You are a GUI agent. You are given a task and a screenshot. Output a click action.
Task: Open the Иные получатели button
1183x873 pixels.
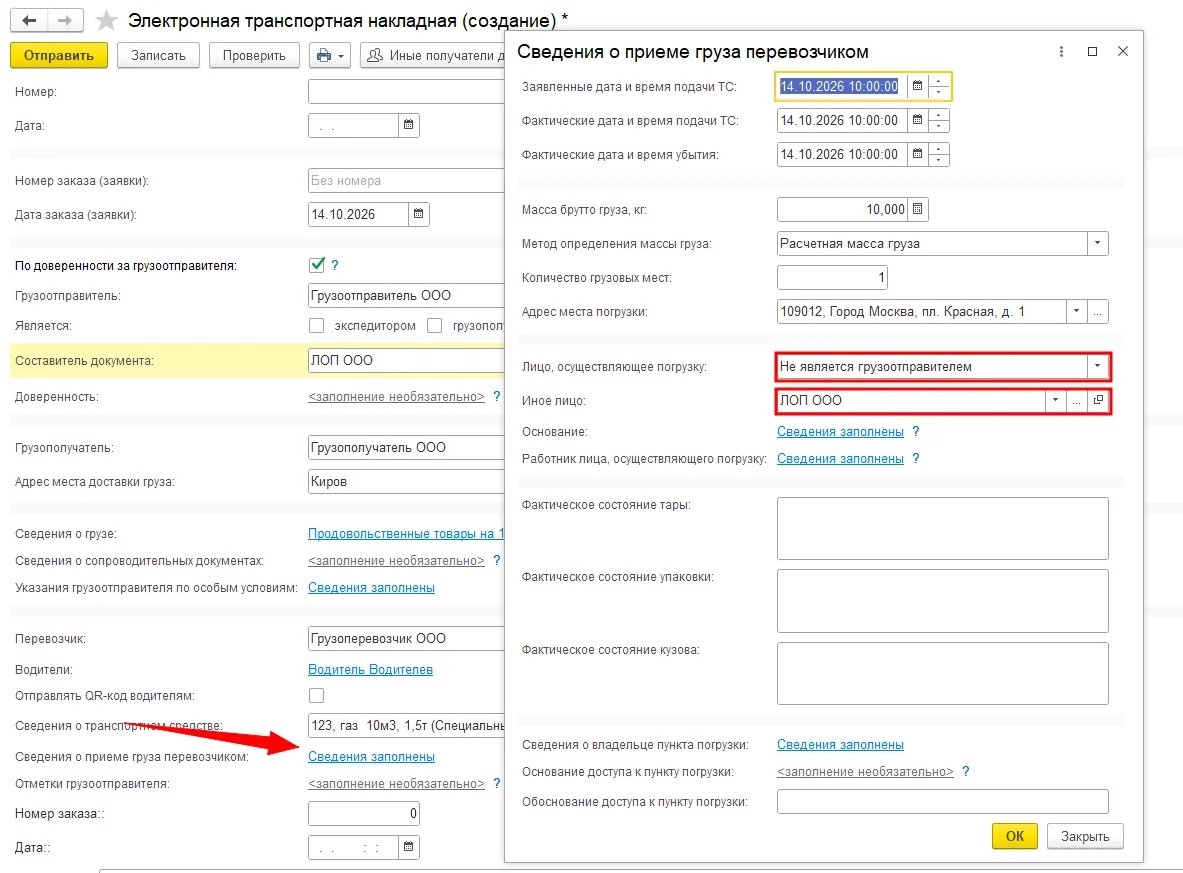(x=432, y=55)
